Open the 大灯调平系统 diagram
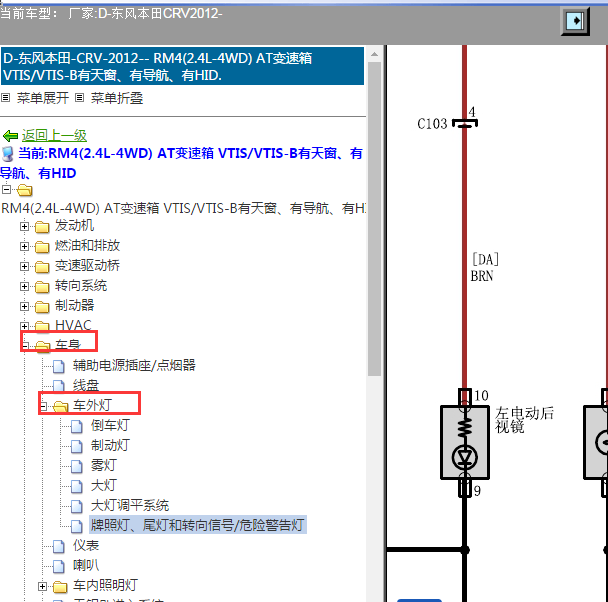The image size is (608, 602). point(130,505)
